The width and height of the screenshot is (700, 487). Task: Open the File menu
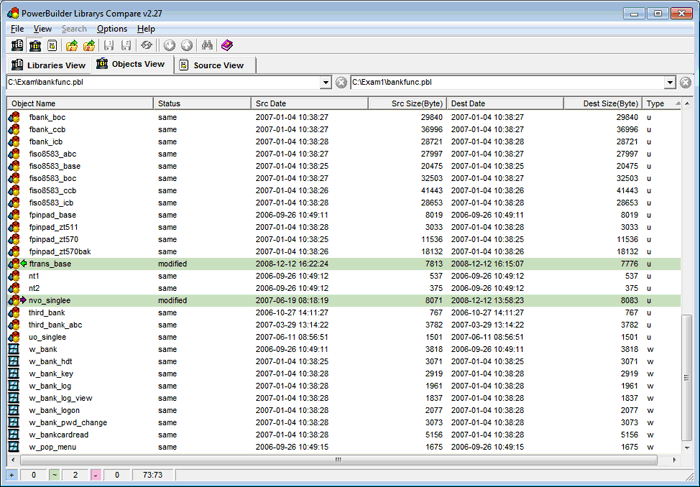(x=17, y=29)
